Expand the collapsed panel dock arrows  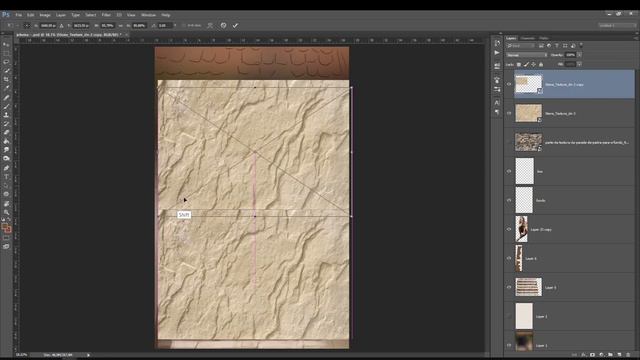click(x=500, y=33)
